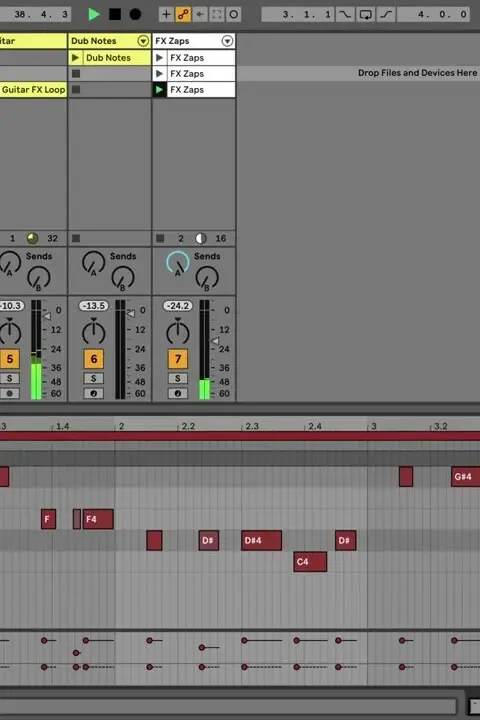The image size is (480, 720).
Task: Click the Re-enable Automation arrow button
Action: (200, 14)
